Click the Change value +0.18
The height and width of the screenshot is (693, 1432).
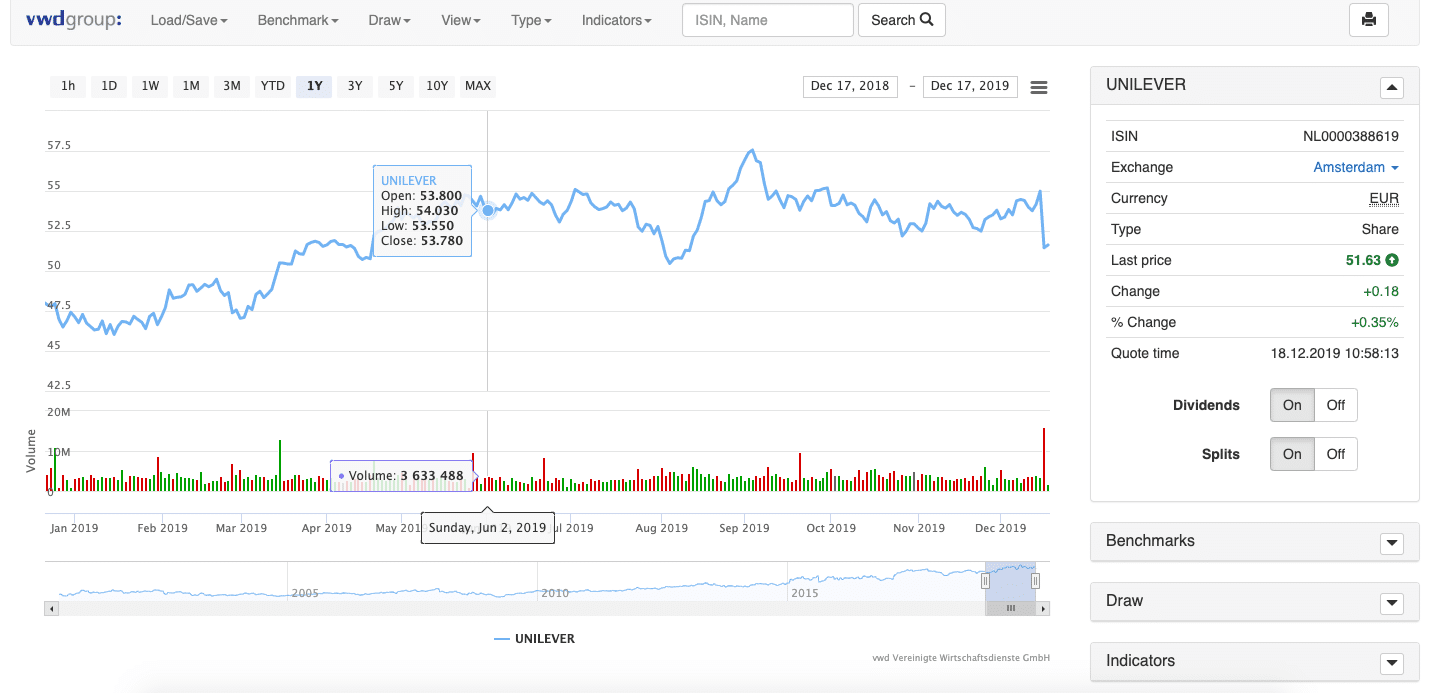click(1381, 291)
